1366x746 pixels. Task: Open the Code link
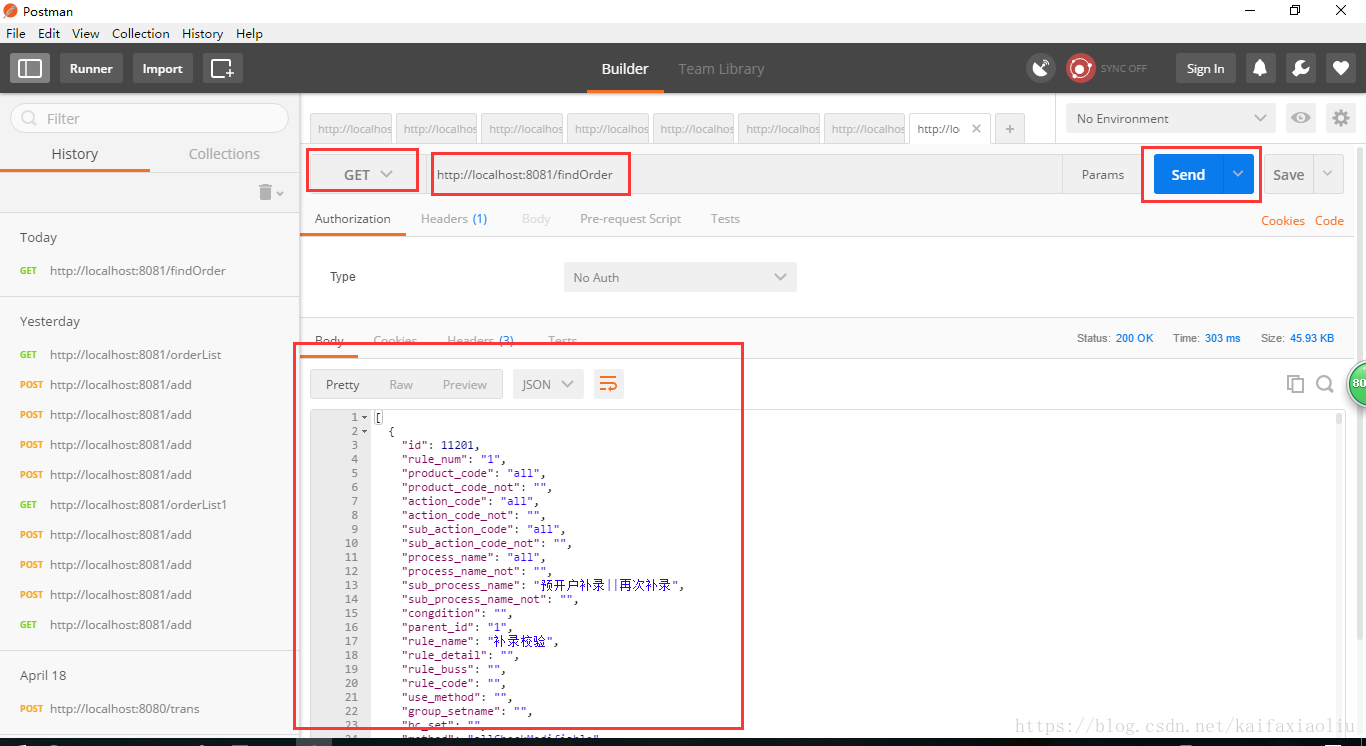1329,220
